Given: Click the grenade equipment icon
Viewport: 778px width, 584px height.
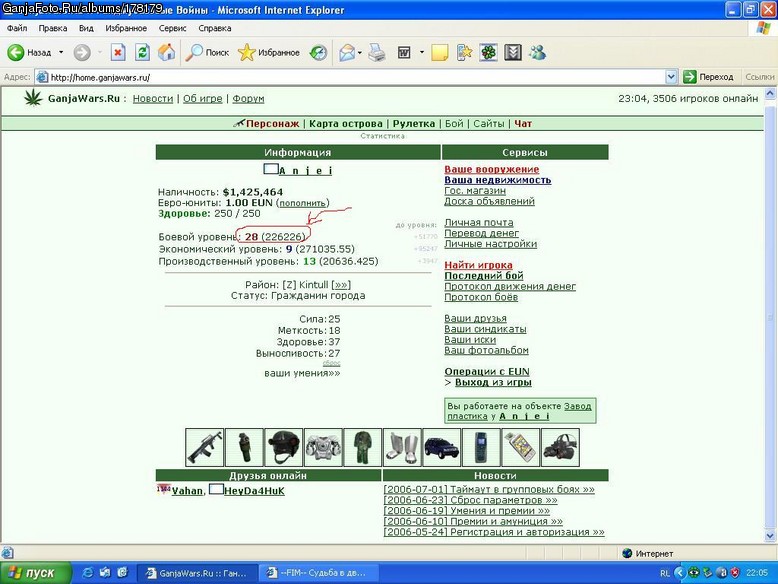Looking at the screenshot, I should [x=244, y=448].
